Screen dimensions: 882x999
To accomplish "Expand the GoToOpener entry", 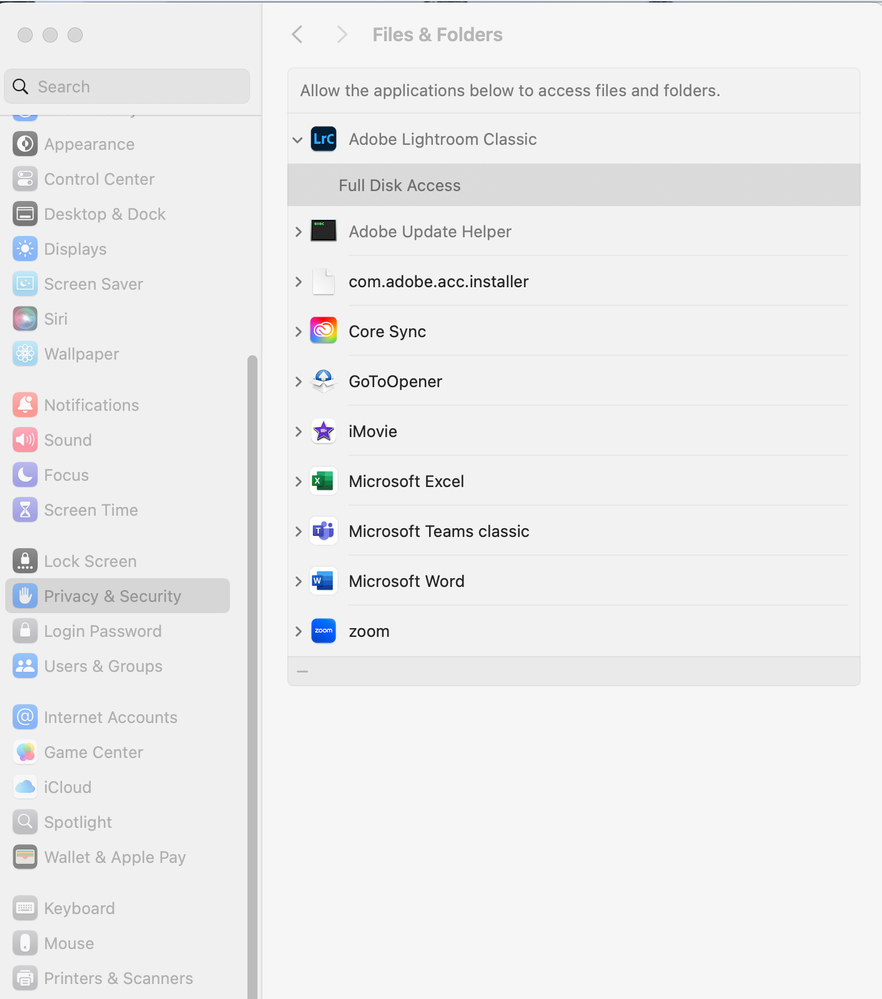I will point(298,381).
